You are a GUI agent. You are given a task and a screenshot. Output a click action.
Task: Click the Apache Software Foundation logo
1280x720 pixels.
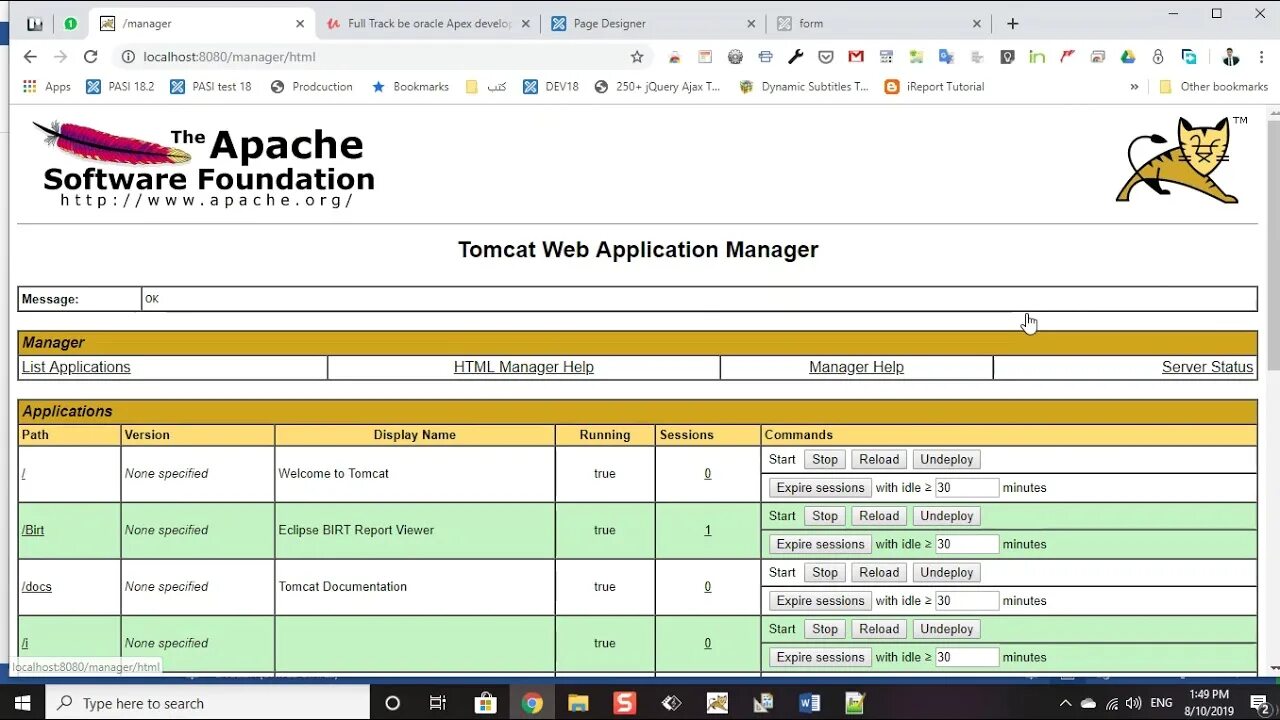(204, 164)
